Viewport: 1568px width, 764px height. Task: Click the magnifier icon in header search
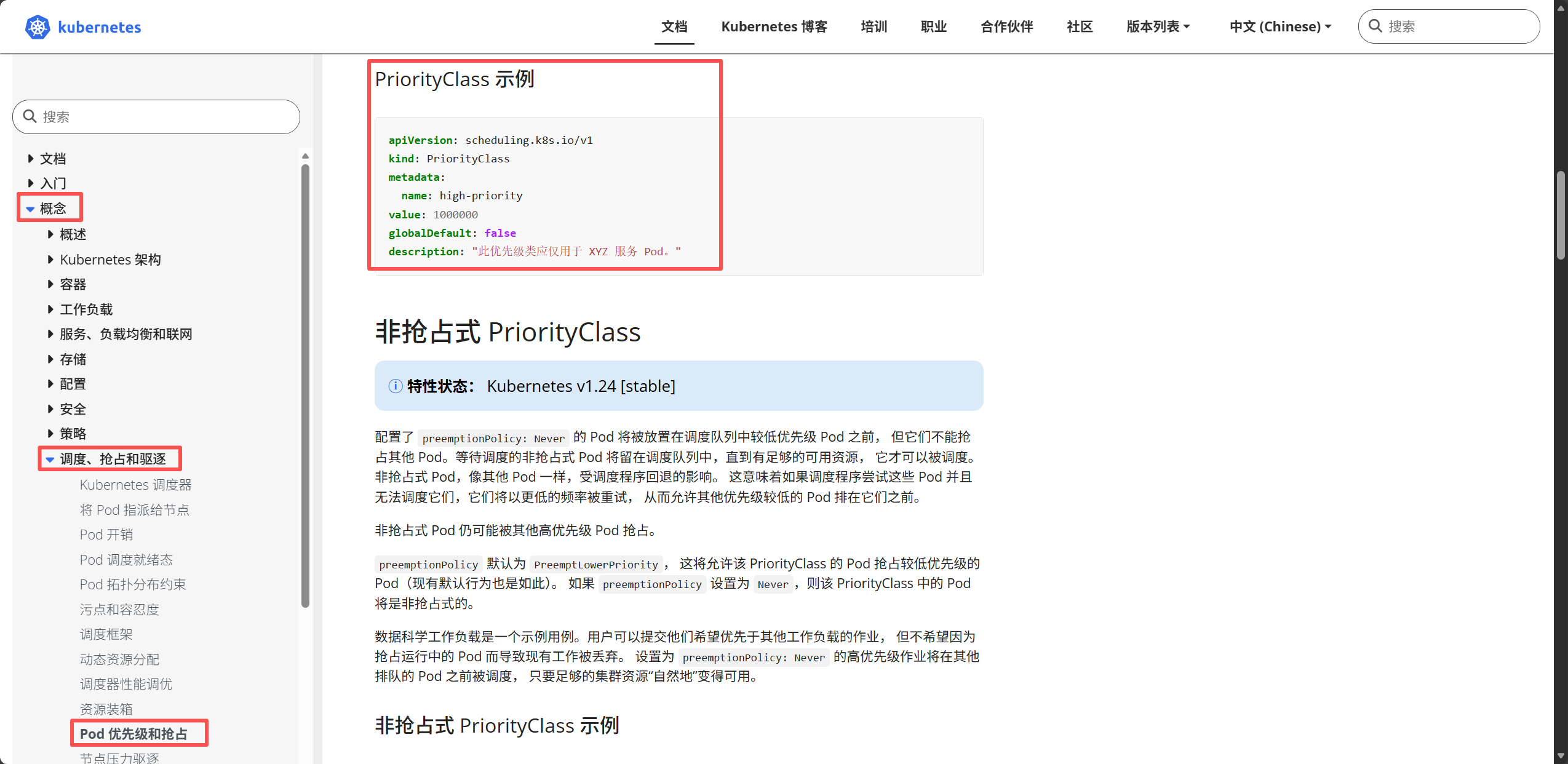tap(1375, 26)
